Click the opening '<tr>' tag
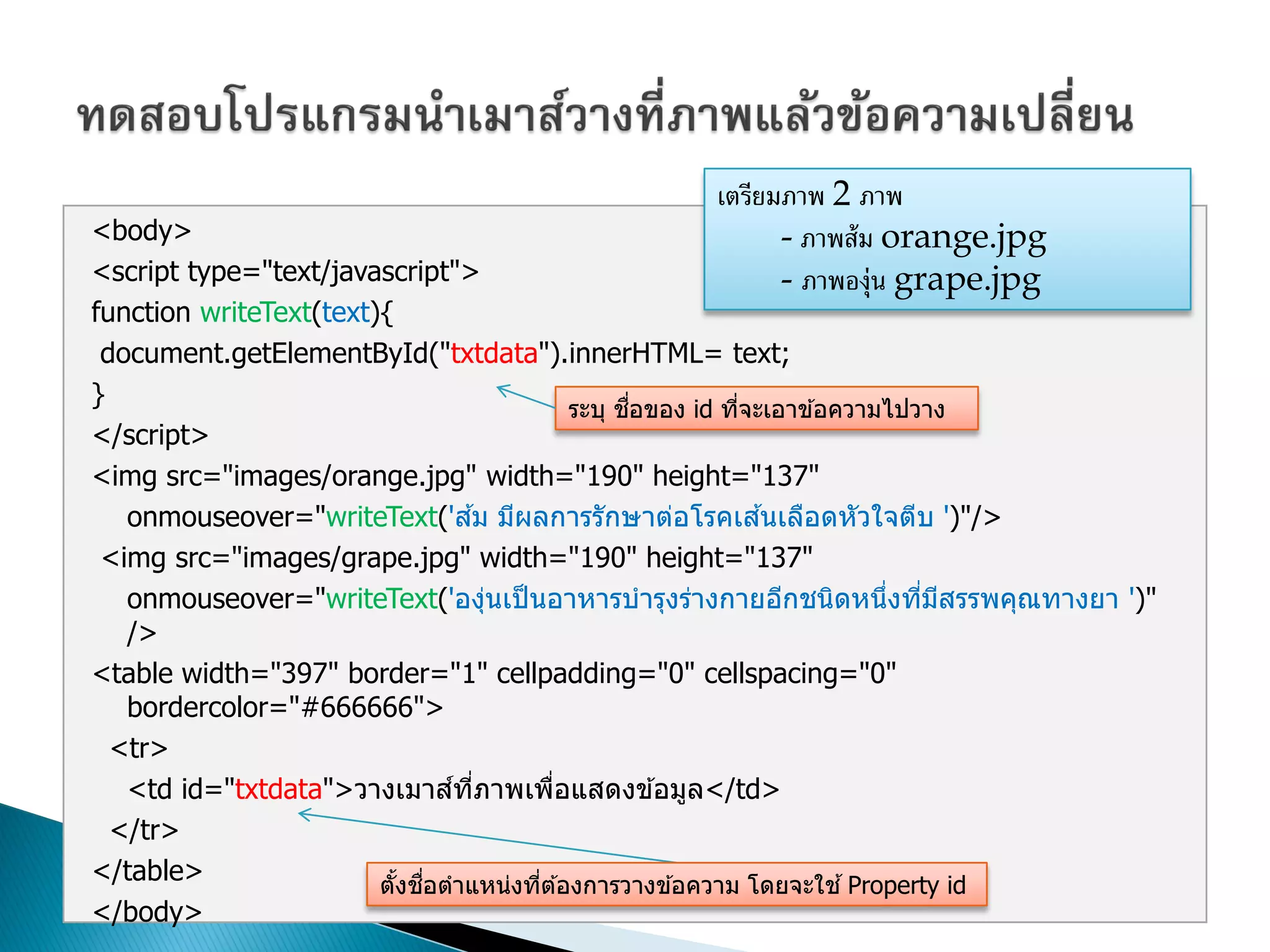Screen dimensions: 1270x952 coord(139,748)
